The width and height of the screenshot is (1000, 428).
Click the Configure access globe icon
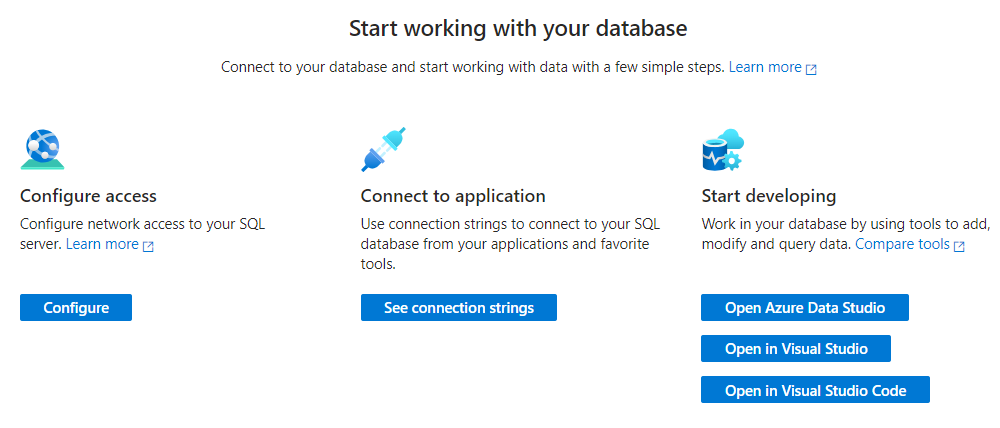tap(42, 151)
